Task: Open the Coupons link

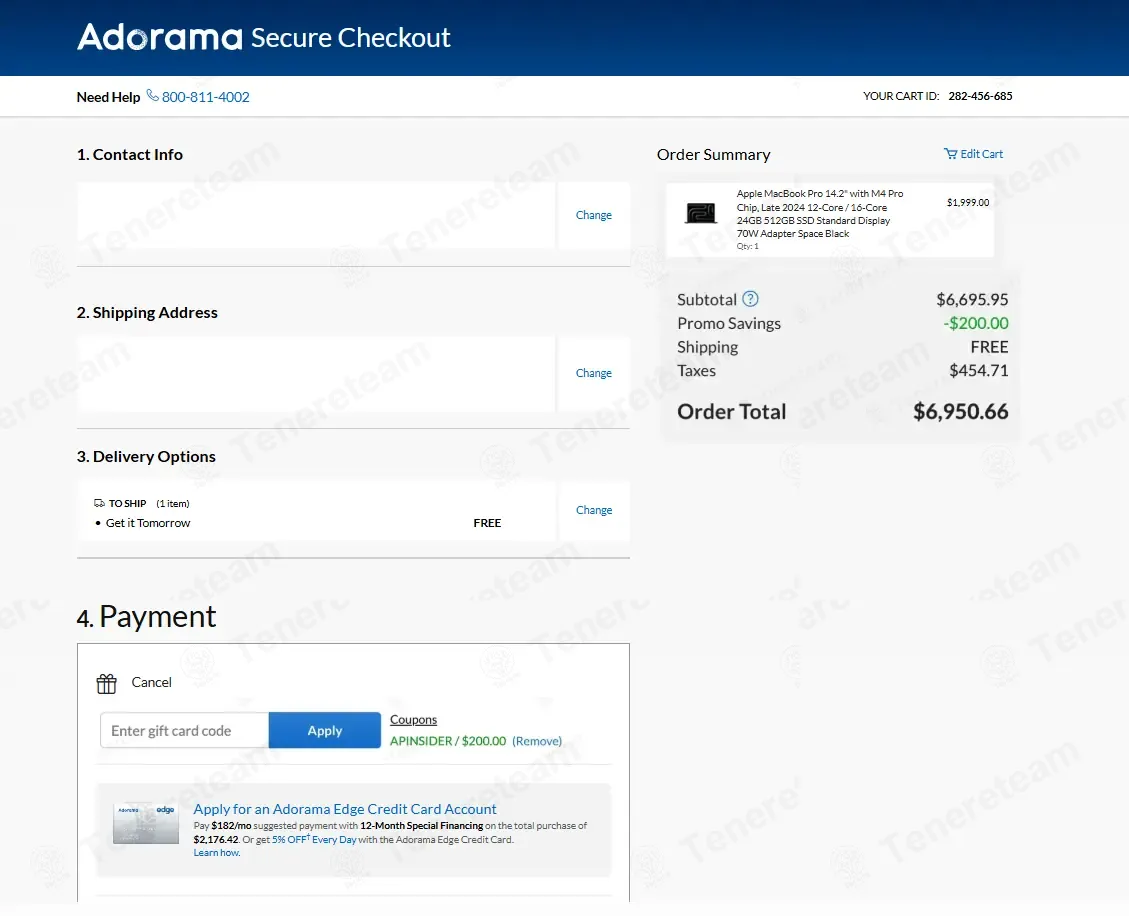Action: coord(413,719)
